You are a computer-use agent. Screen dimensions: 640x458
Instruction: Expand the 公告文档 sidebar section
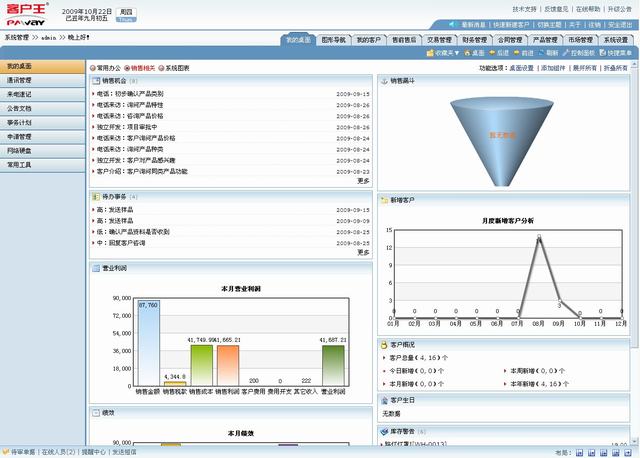coord(20,107)
